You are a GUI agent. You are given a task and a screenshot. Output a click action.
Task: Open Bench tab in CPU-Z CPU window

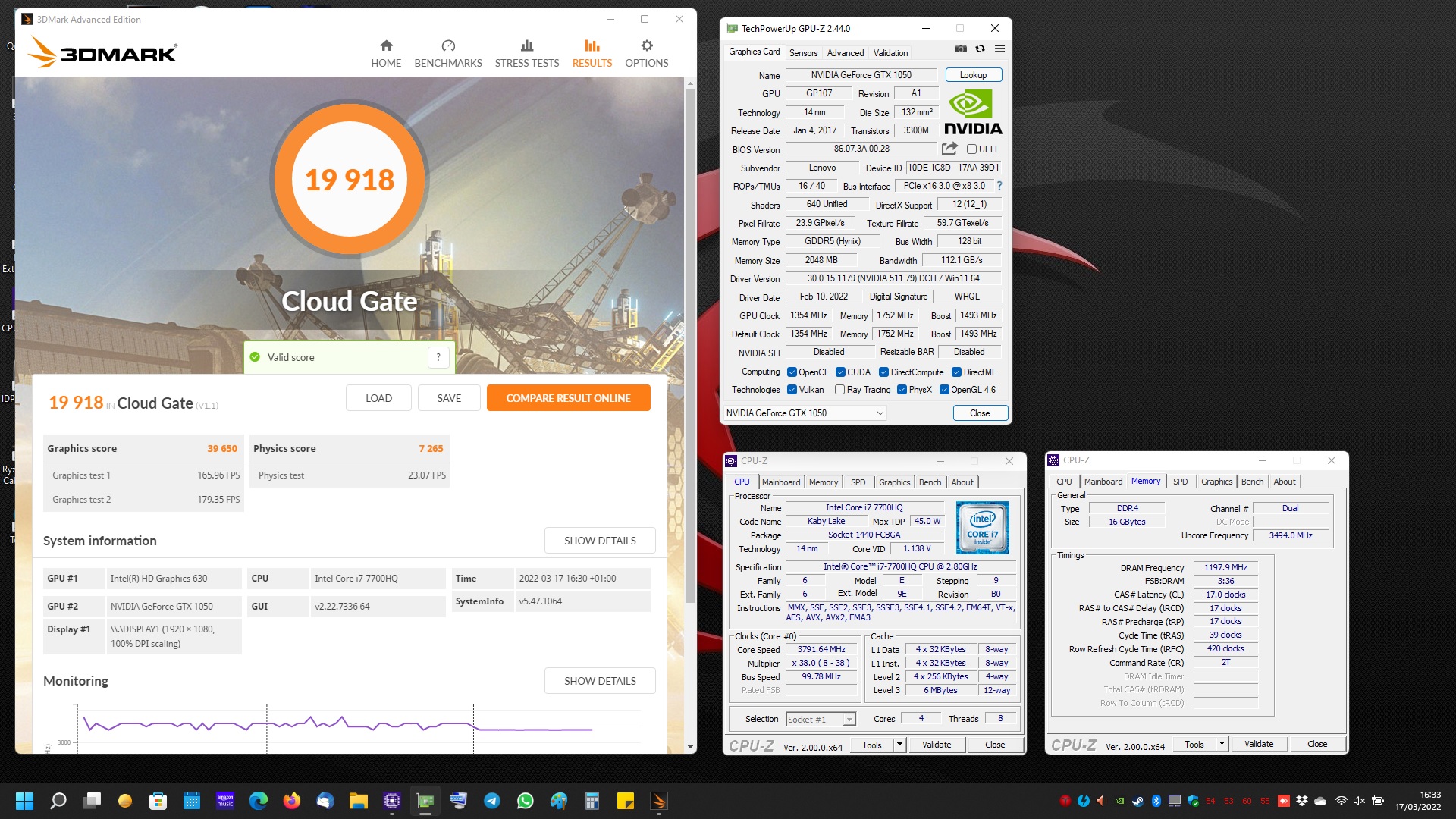[930, 482]
